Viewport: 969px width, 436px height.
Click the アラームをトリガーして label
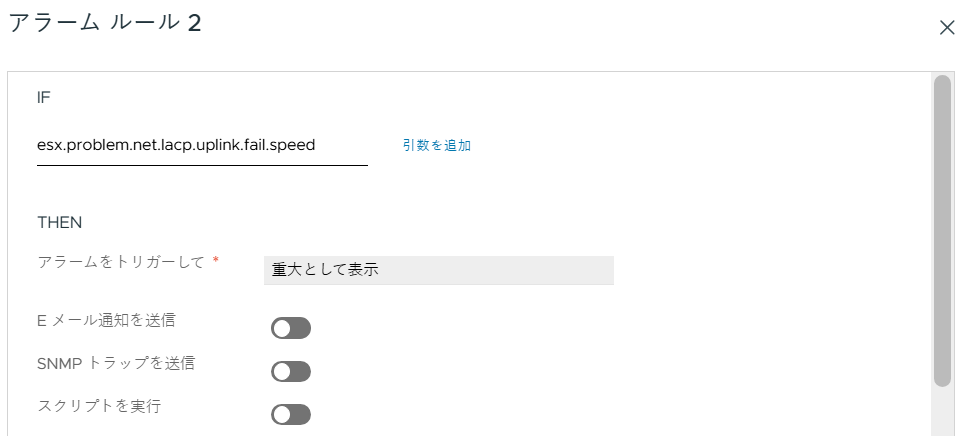click(121, 261)
